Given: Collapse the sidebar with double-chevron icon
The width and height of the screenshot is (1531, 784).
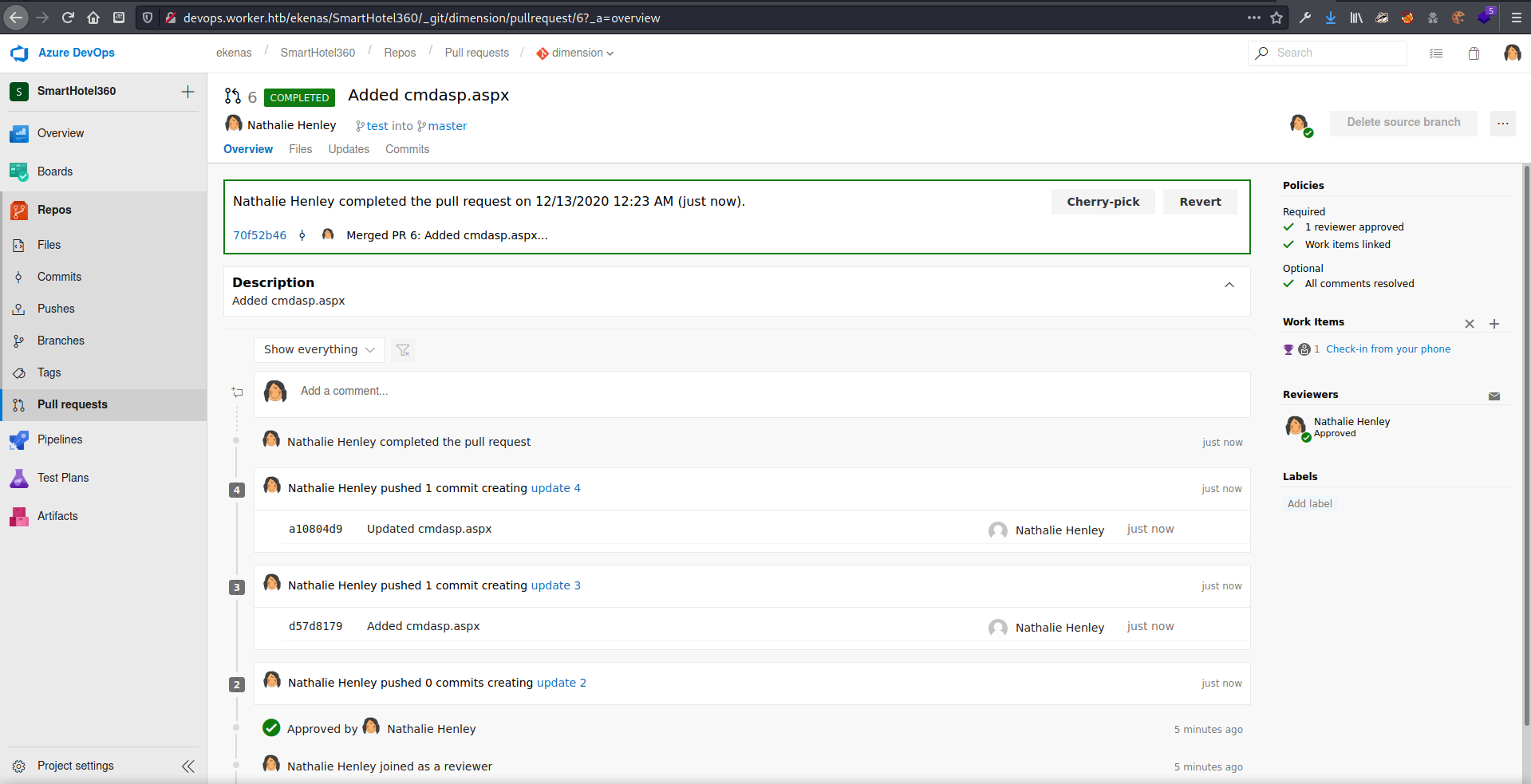Looking at the screenshot, I should pos(188,766).
